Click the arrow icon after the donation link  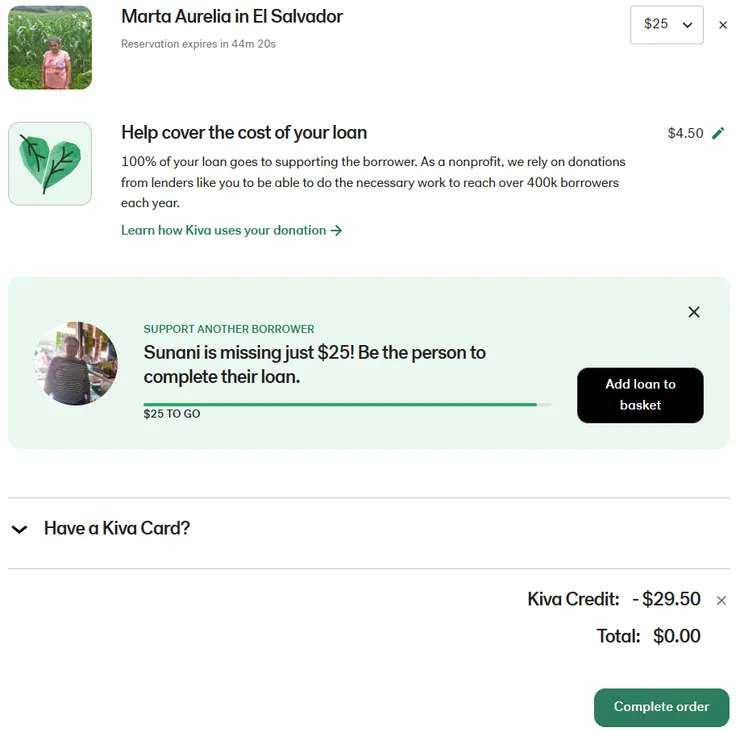point(336,230)
